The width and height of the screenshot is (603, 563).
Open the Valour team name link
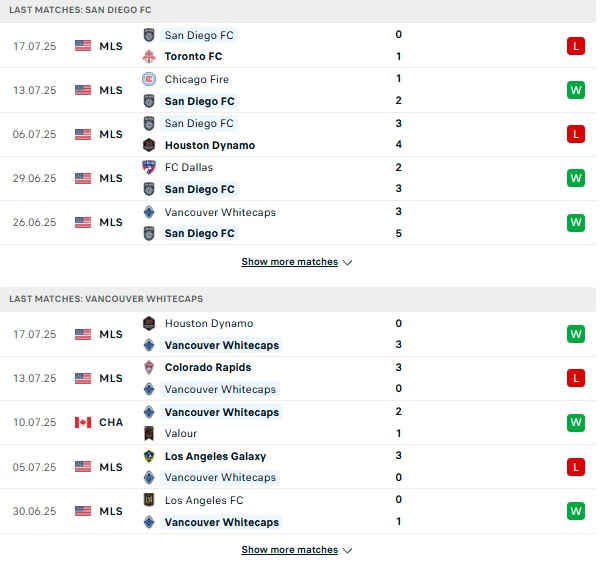coord(181,433)
